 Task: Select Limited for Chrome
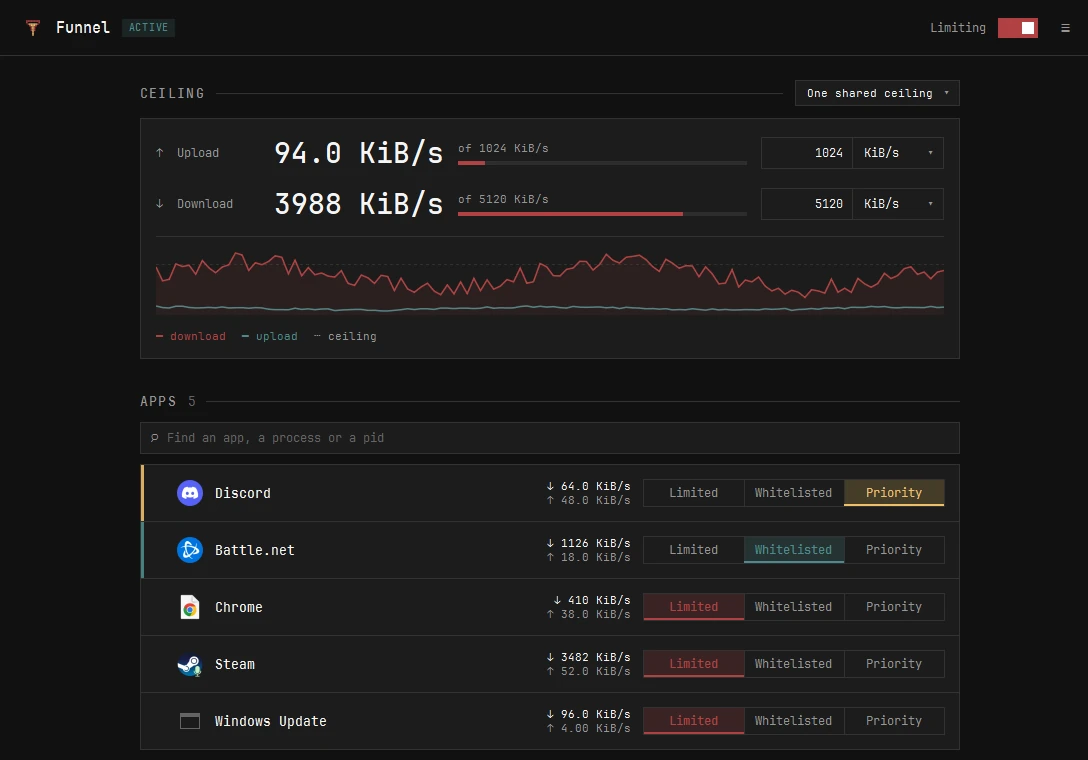[x=693, y=607]
